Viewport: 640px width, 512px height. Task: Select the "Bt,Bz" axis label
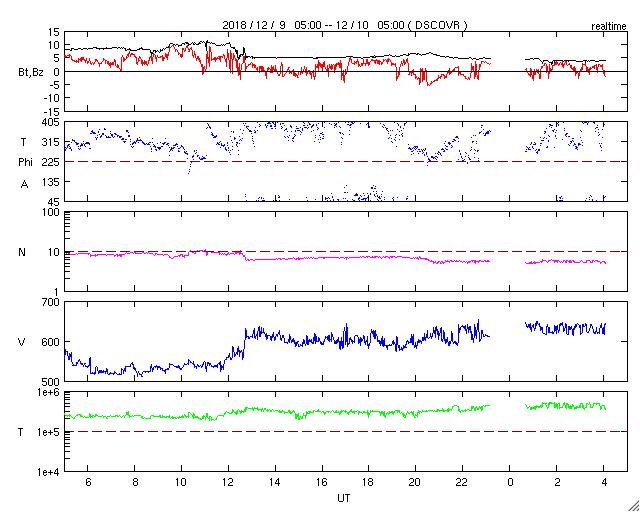[31, 74]
